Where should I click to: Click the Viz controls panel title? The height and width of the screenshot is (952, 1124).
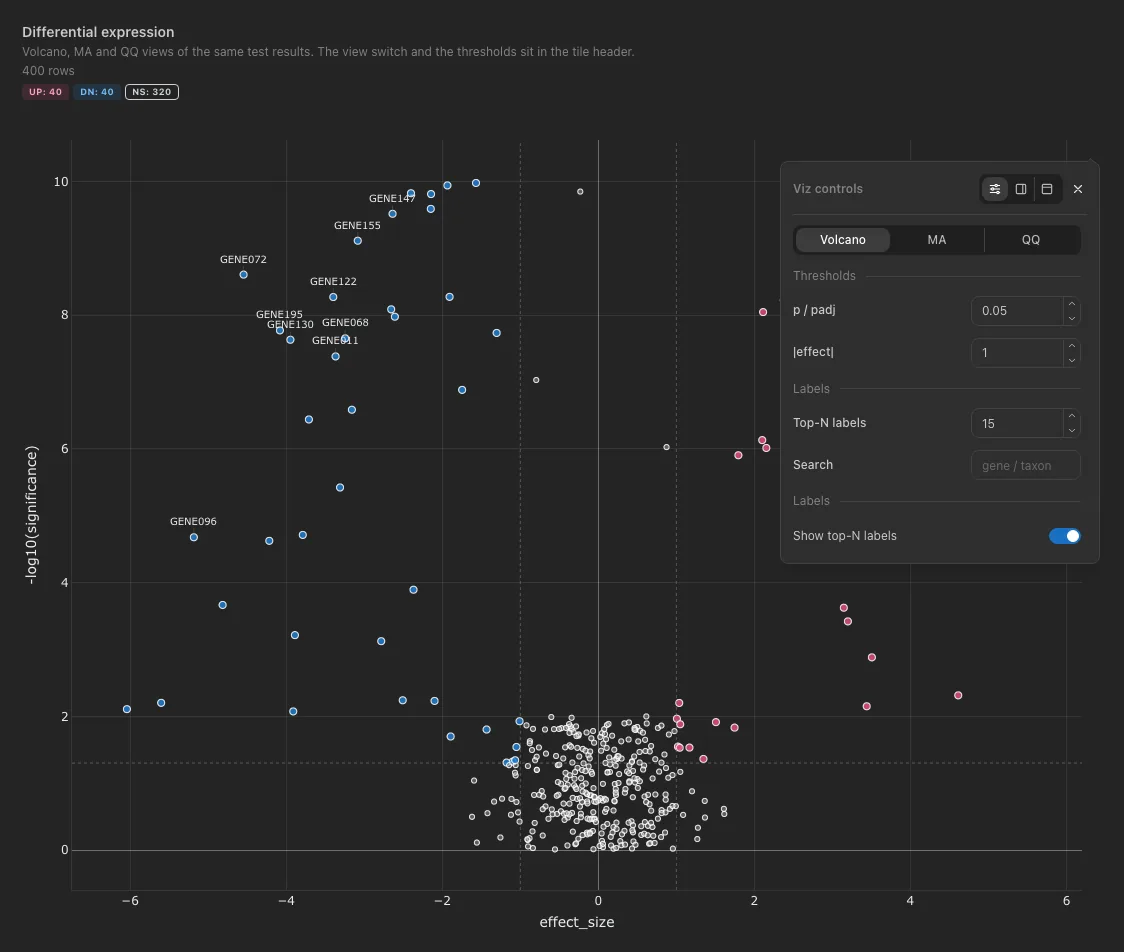coord(827,189)
